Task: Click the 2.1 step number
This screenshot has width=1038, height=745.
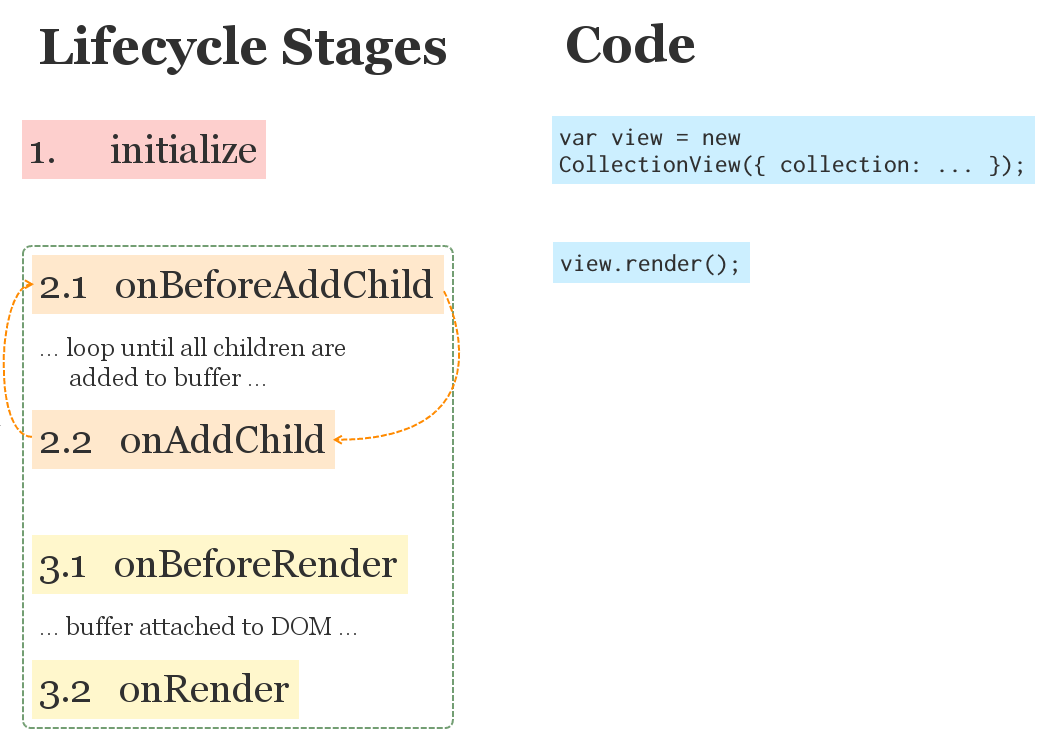Action: 63,287
